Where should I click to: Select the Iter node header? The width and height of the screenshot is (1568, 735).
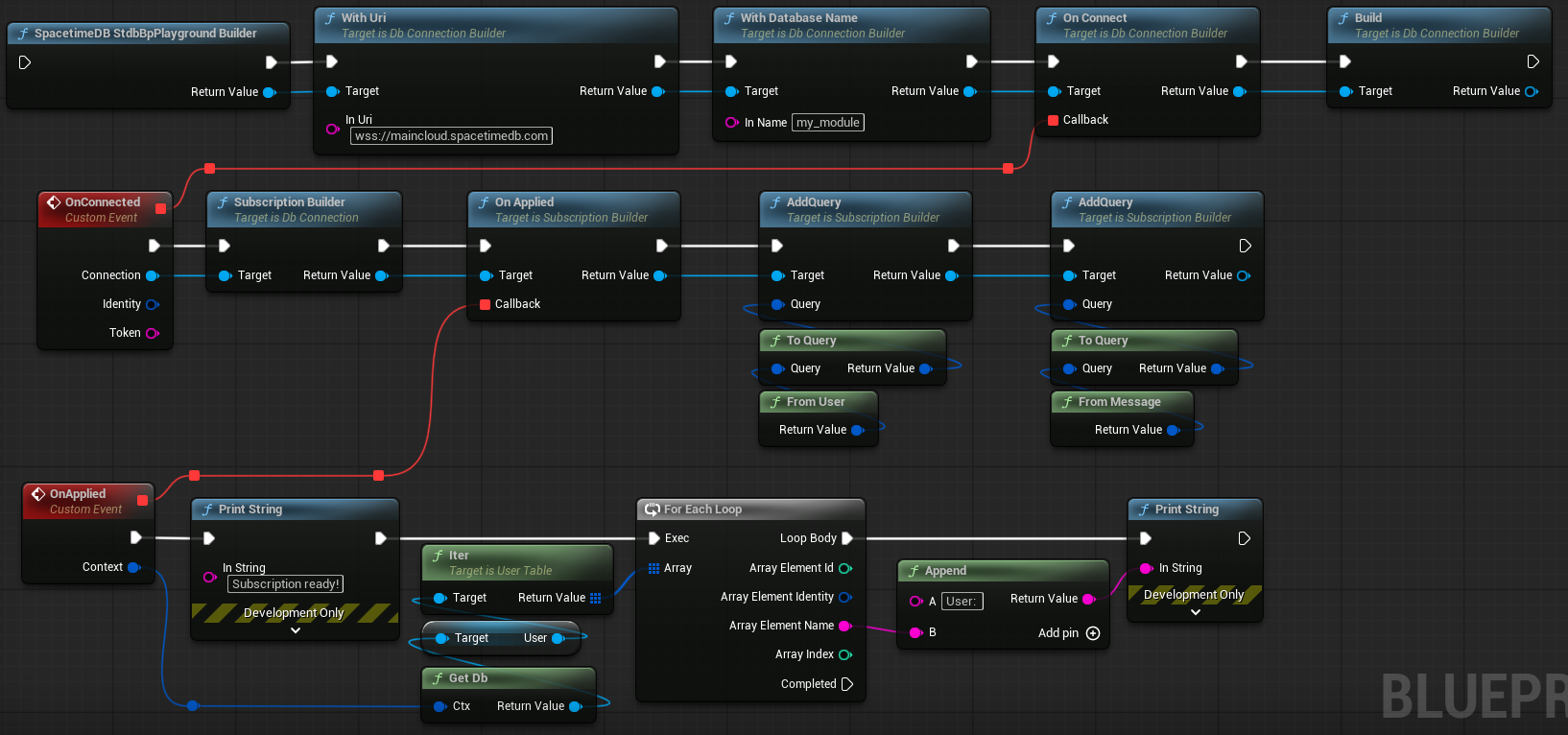516,562
